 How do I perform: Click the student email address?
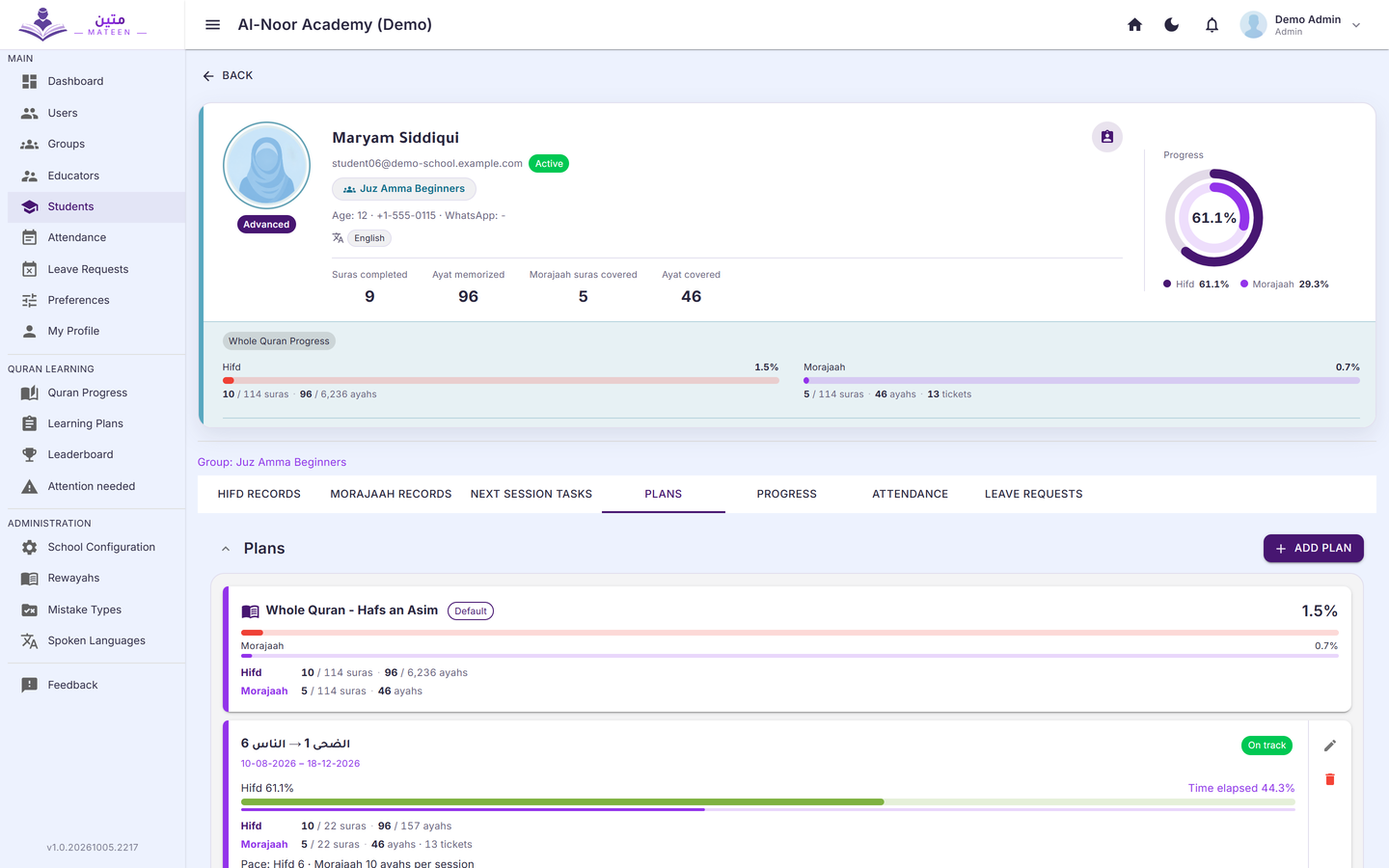point(427,164)
